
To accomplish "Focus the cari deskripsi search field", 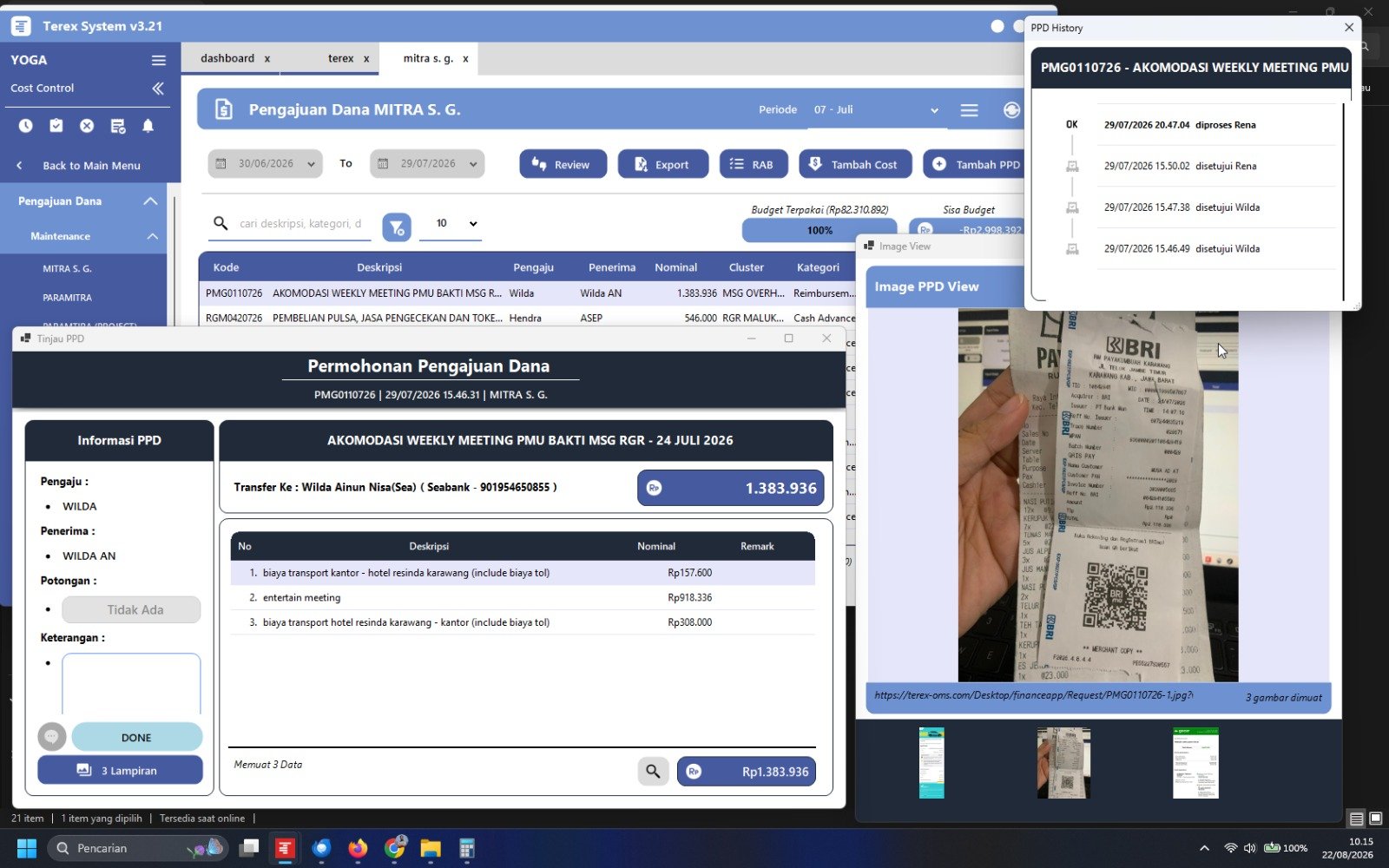I will pos(300,224).
